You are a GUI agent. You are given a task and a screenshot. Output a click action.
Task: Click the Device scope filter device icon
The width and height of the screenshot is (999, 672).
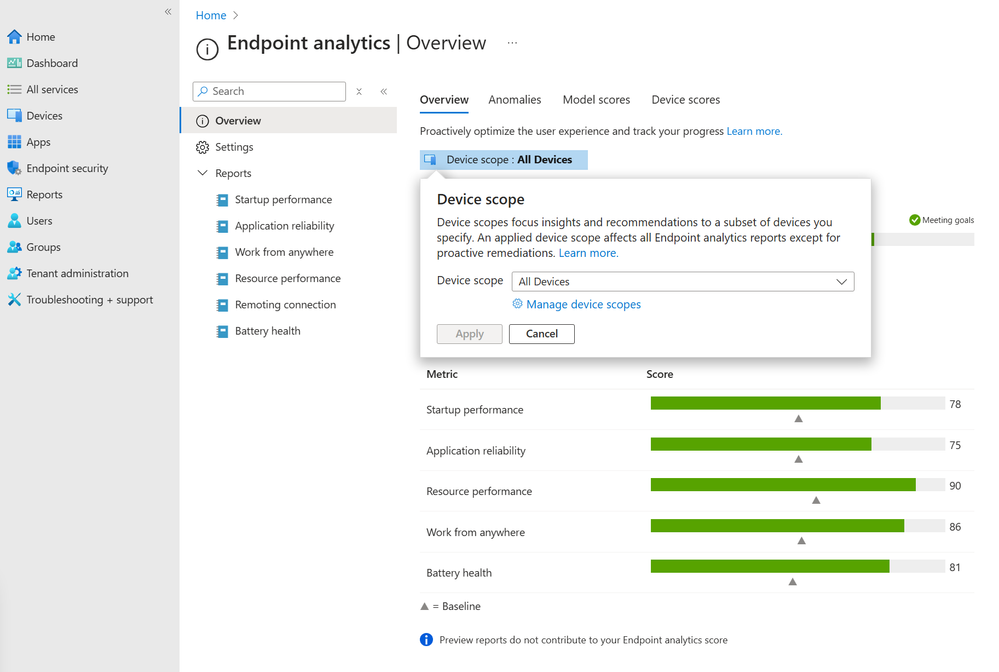click(431, 160)
